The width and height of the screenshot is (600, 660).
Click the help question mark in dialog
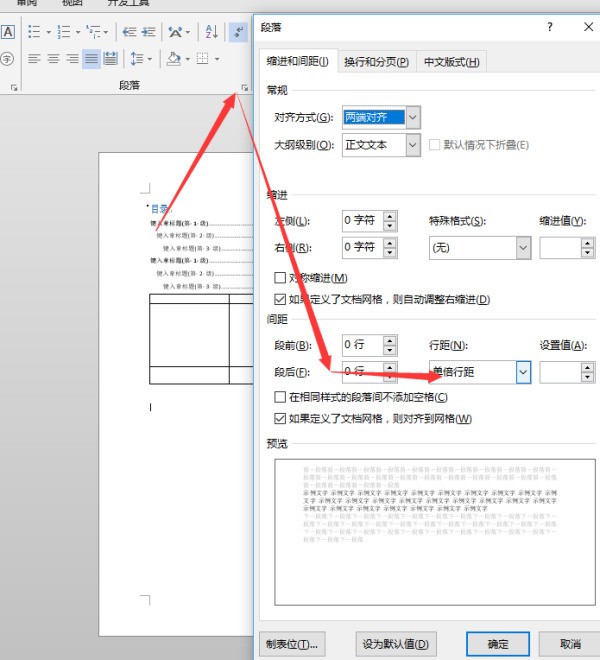point(550,27)
